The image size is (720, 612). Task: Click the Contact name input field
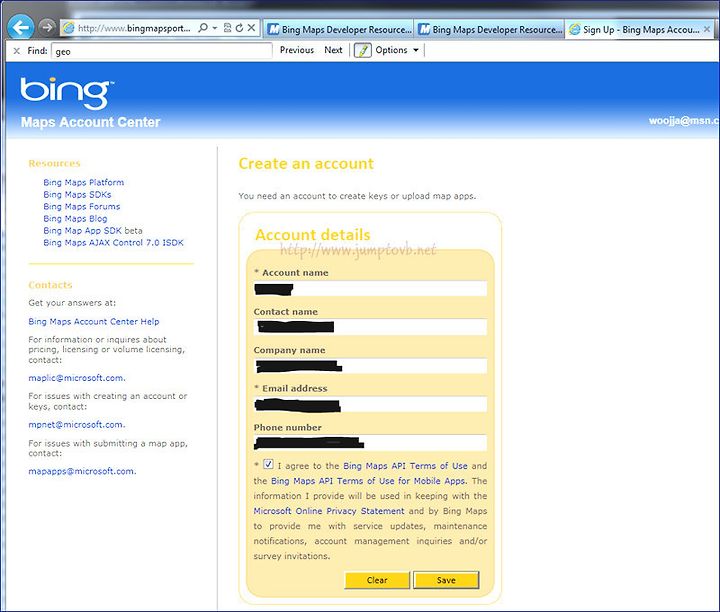point(370,327)
